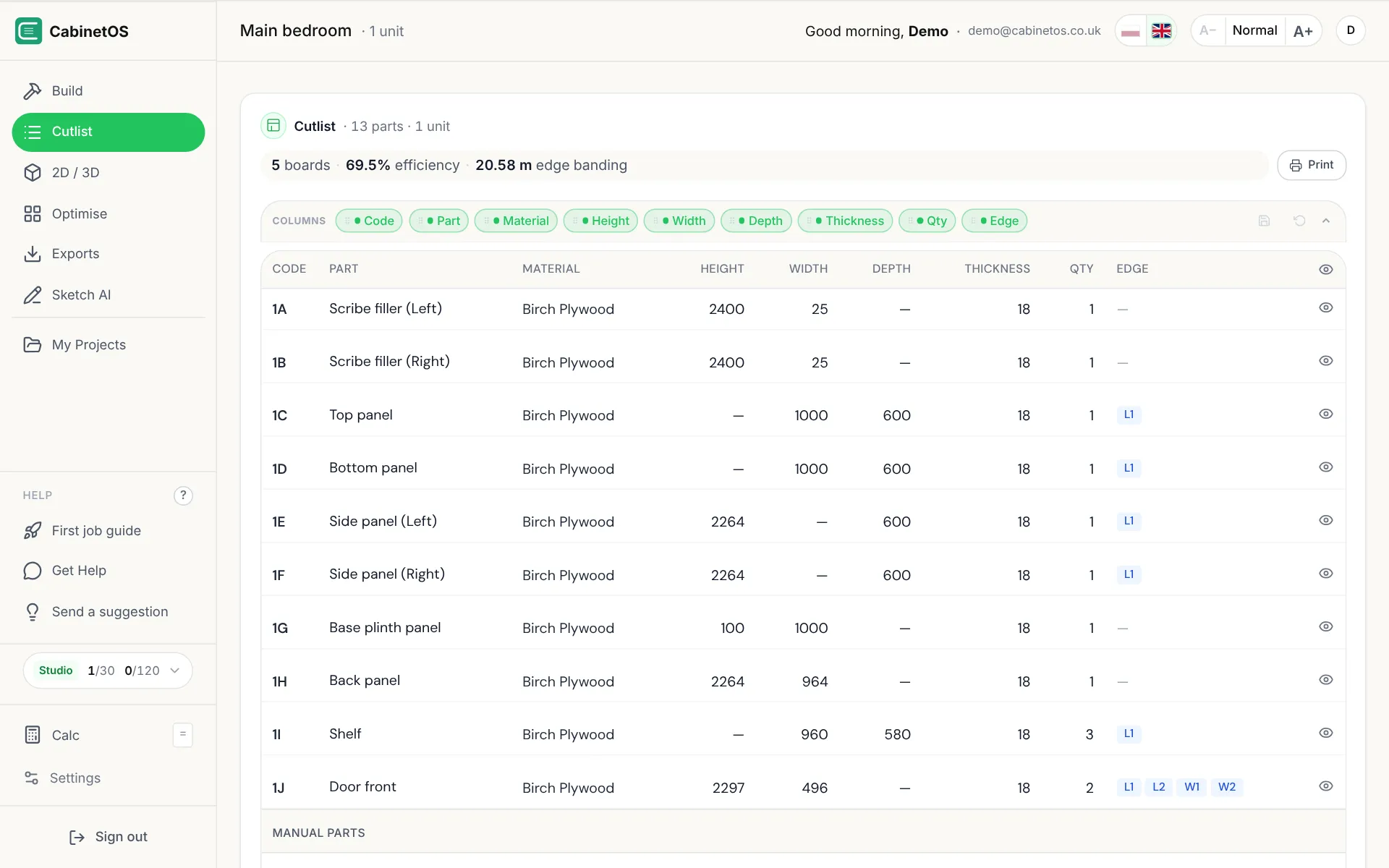Image resolution: width=1389 pixels, height=868 pixels.
Task: Toggle the Code column chip
Action: tap(369, 221)
